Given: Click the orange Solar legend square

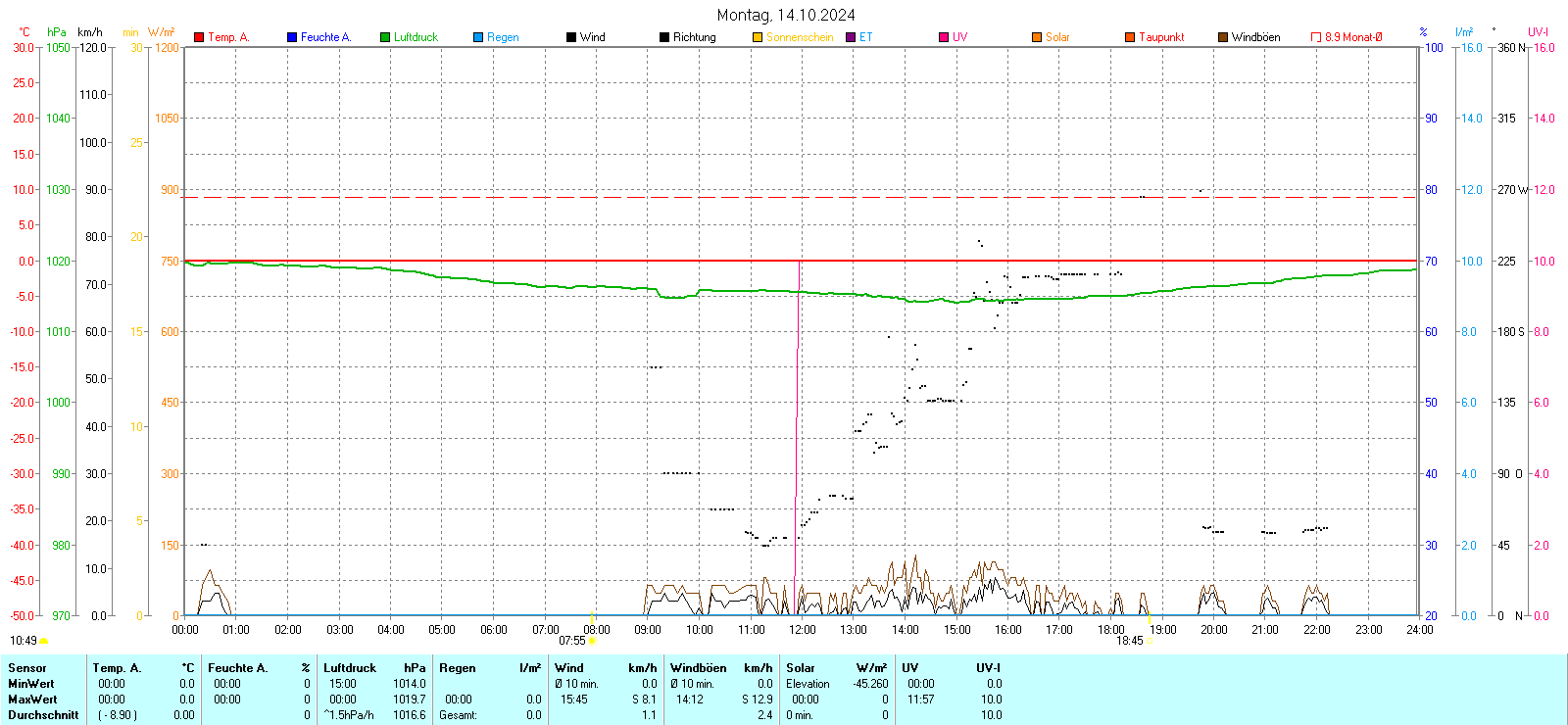Looking at the screenshot, I should click(x=1037, y=37).
